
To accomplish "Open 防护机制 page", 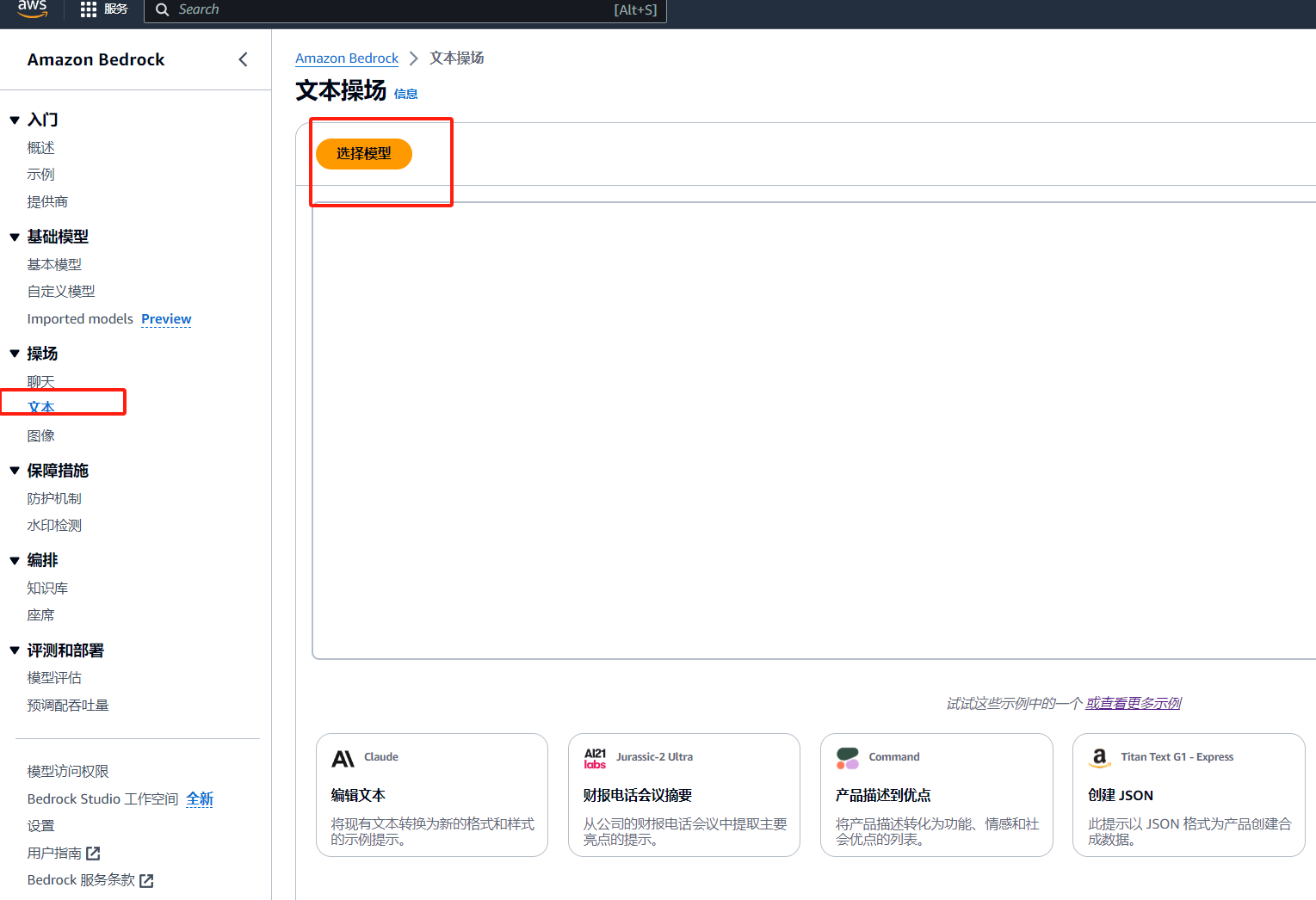I will 54,499.
